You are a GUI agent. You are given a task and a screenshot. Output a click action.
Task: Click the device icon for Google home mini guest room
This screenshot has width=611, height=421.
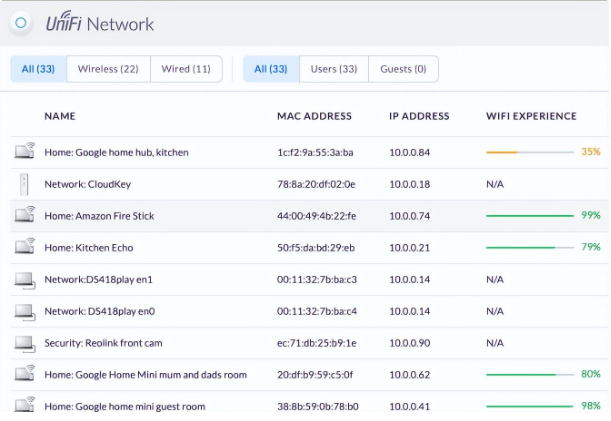pos(25,404)
